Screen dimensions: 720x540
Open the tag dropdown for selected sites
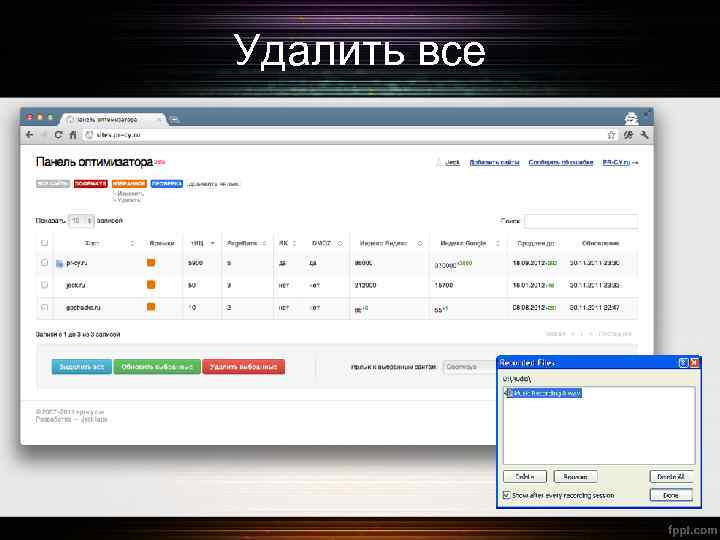pos(469,367)
